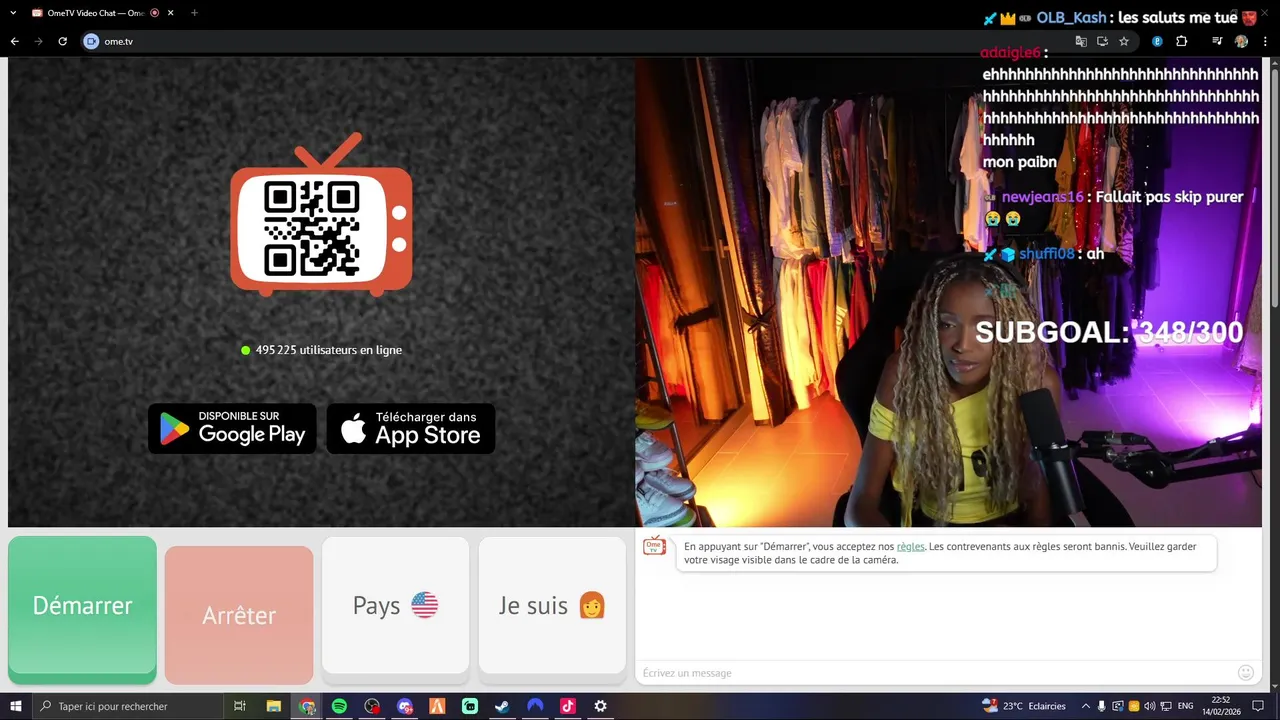Open Task View in the taskbar
This screenshot has height=720, width=1280.
[x=240, y=706]
